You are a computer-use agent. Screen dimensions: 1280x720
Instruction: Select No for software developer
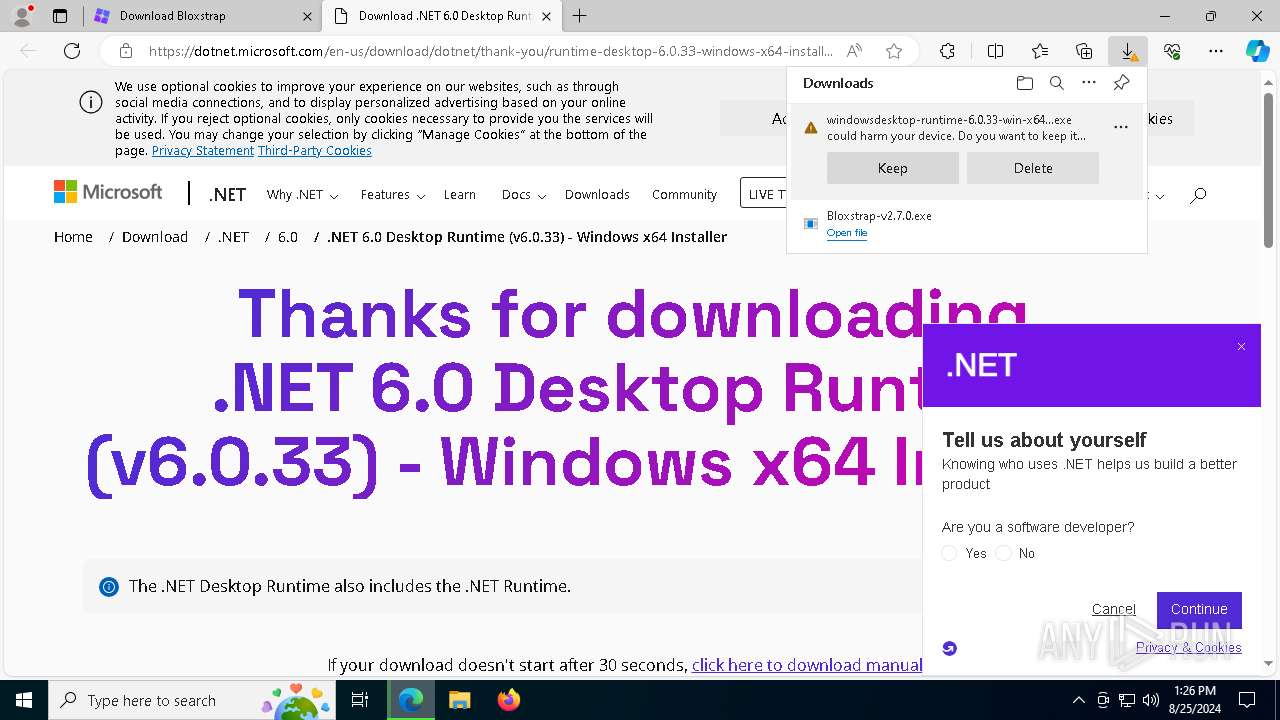pyautogui.click(x=1004, y=553)
